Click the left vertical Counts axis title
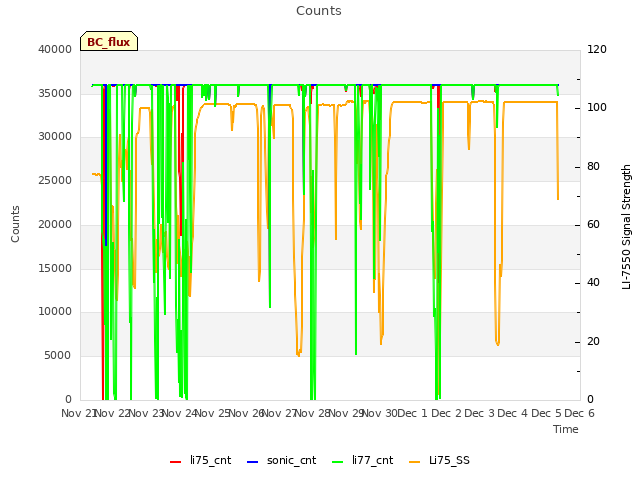The height and width of the screenshot is (480, 640). point(15,224)
